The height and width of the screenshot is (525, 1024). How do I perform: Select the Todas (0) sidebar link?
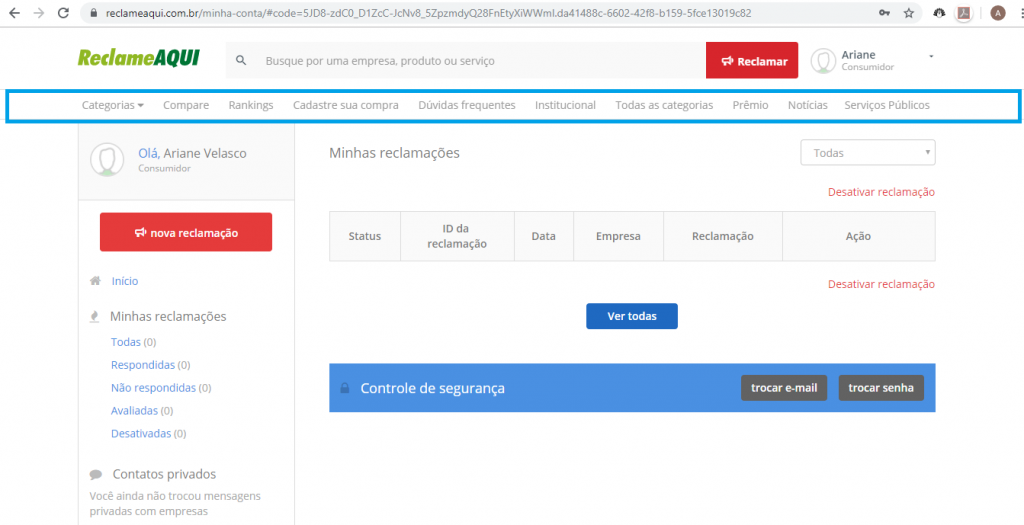point(133,342)
